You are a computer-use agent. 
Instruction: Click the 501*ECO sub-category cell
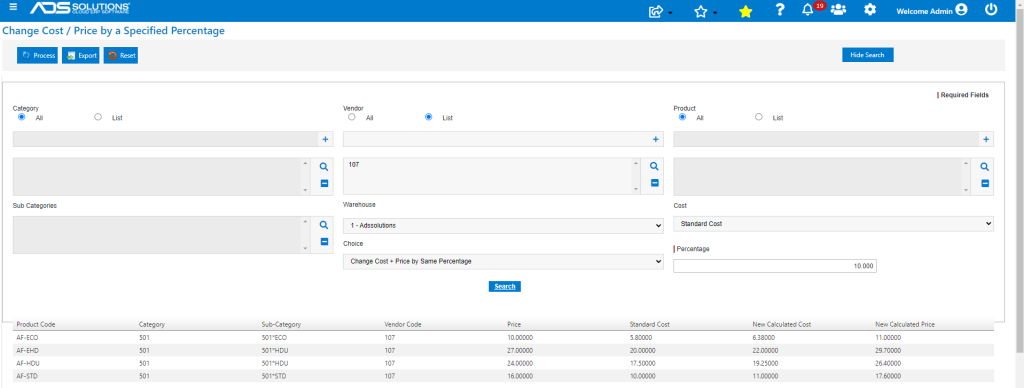click(274, 338)
